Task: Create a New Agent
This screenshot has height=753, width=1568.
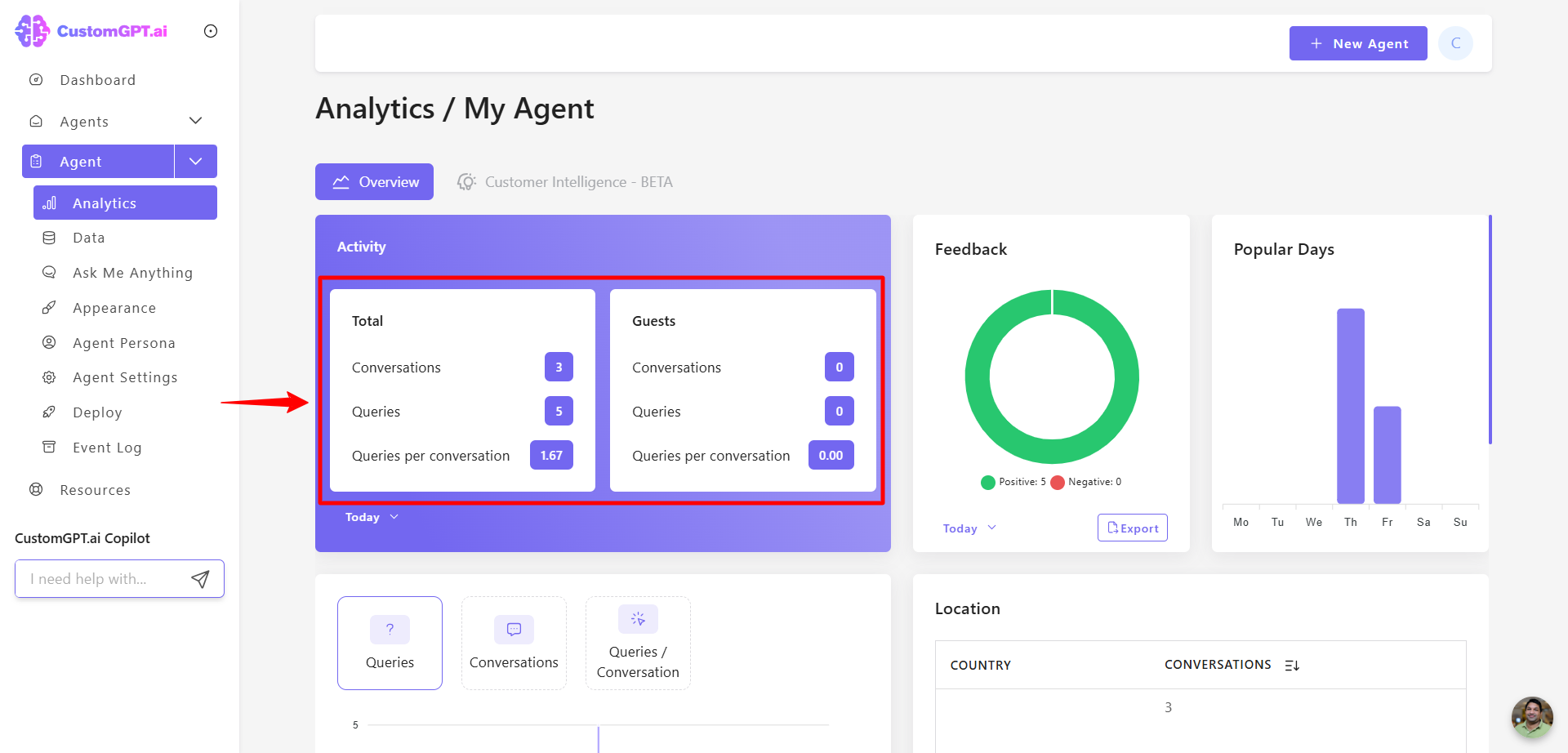Action: click(x=1358, y=43)
